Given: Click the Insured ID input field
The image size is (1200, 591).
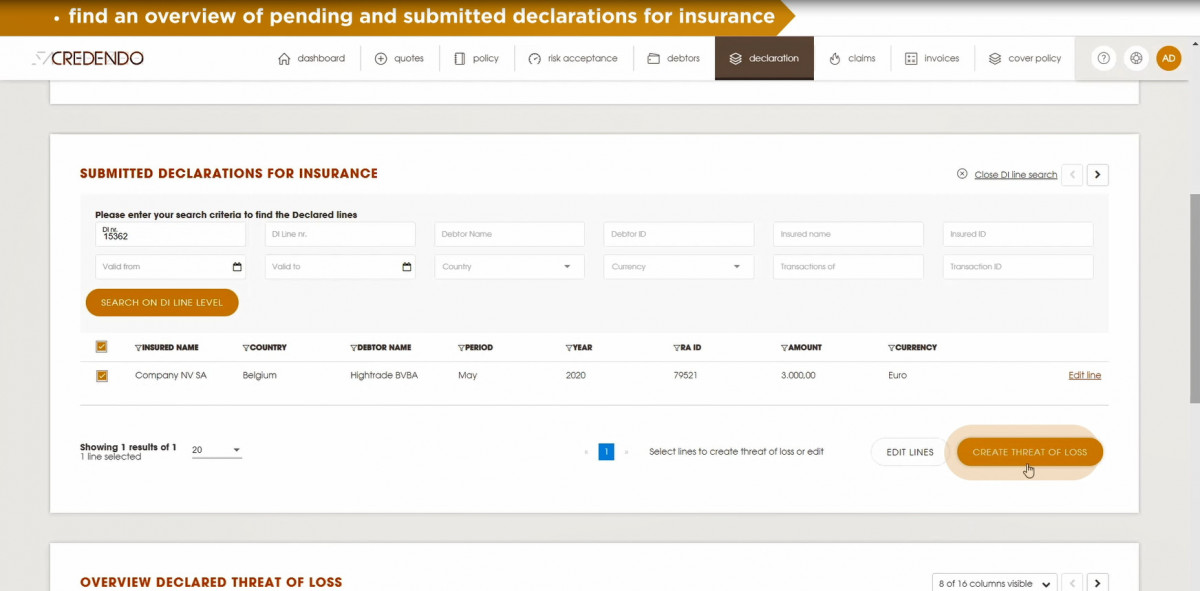Looking at the screenshot, I should (1018, 234).
